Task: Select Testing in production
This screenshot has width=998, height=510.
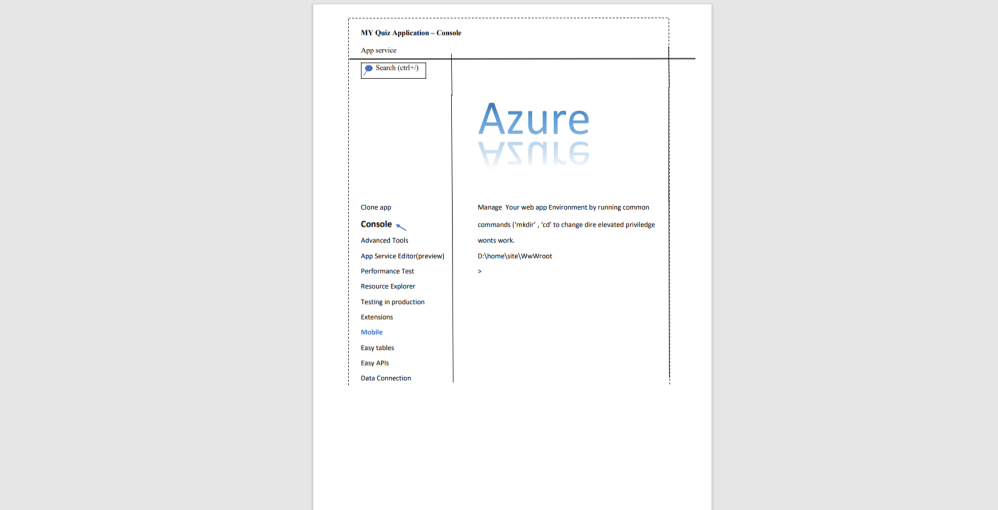Action: point(392,302)
